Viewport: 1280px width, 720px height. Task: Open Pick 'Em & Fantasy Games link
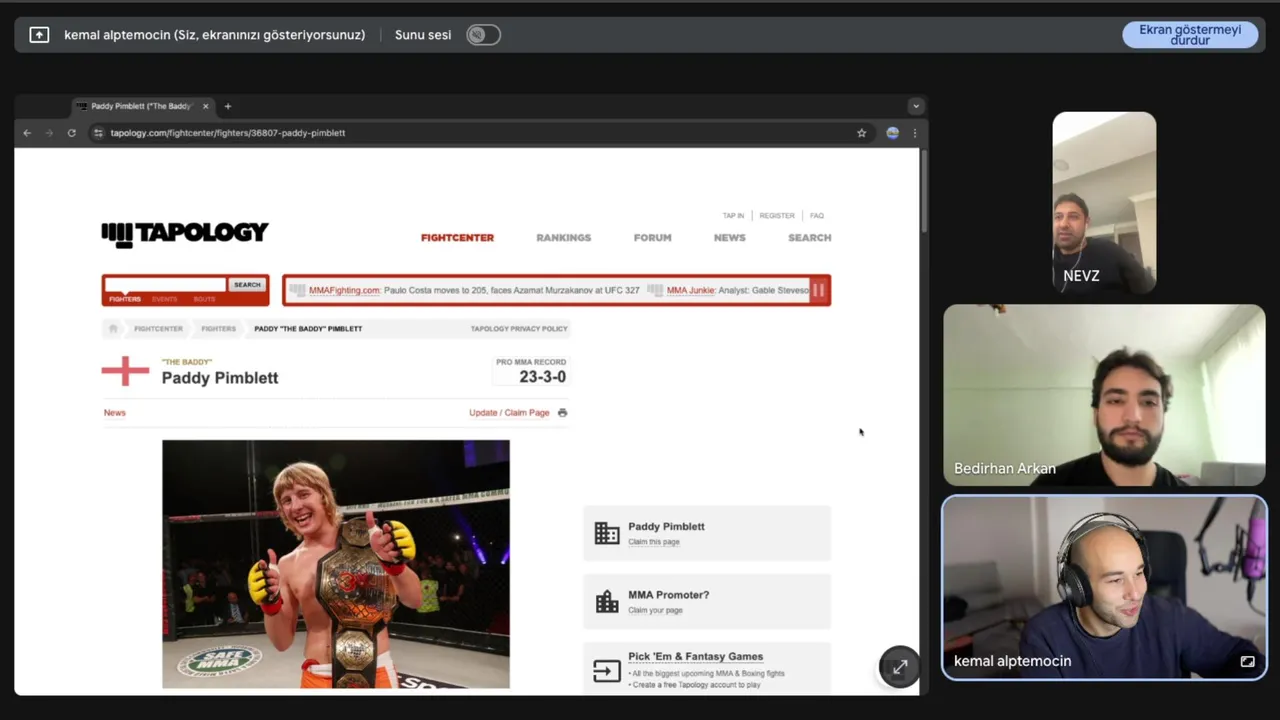coord(696,657)
